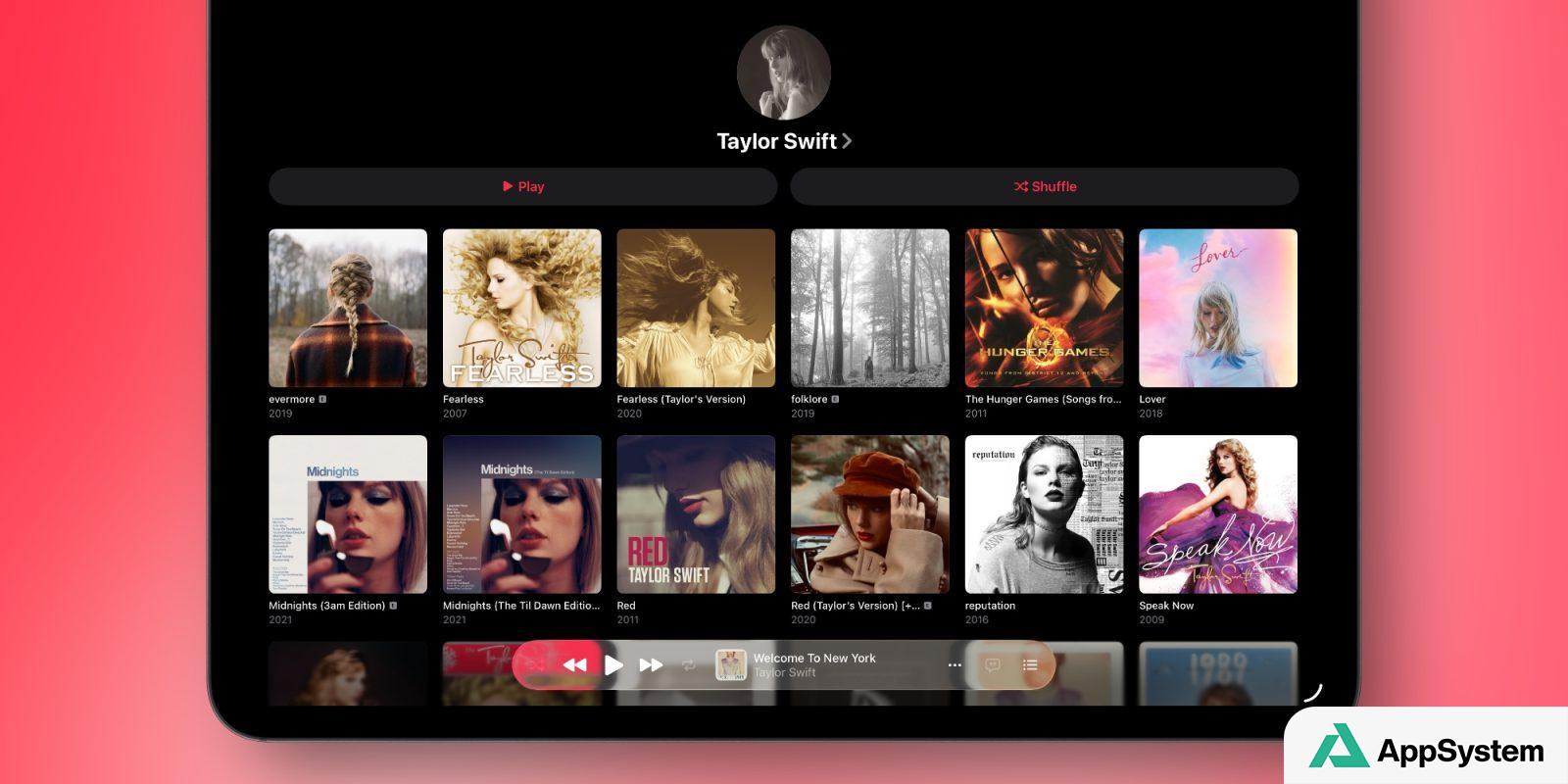The width and height of the screenshot is (1568, 784).
Task: Open the Fearless (Taylor's Version) album
Action: pos(696,308)
